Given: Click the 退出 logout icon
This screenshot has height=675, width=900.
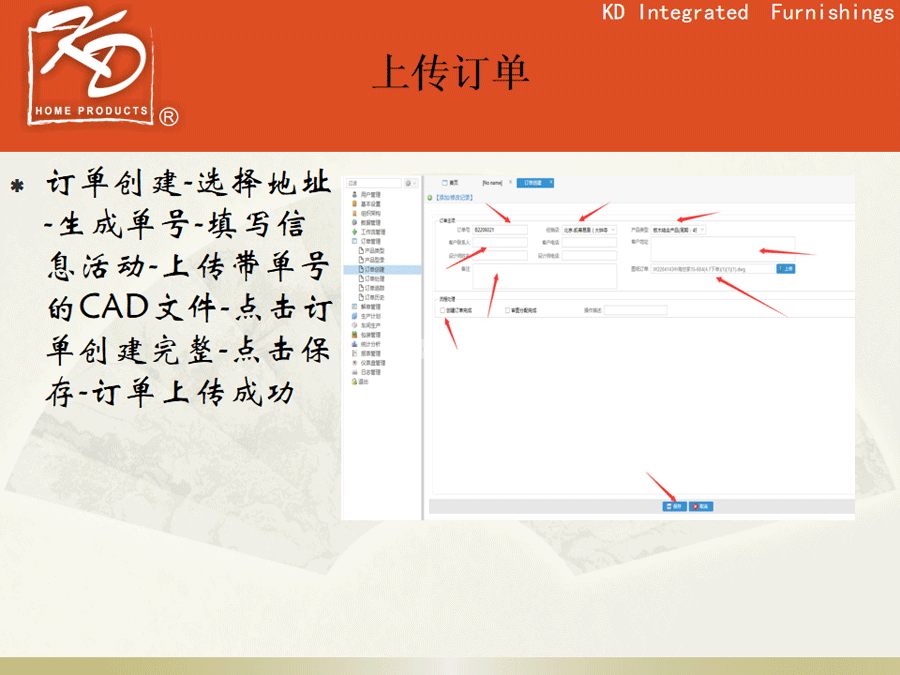Looking at the screenshot, I should pos(354,381).
